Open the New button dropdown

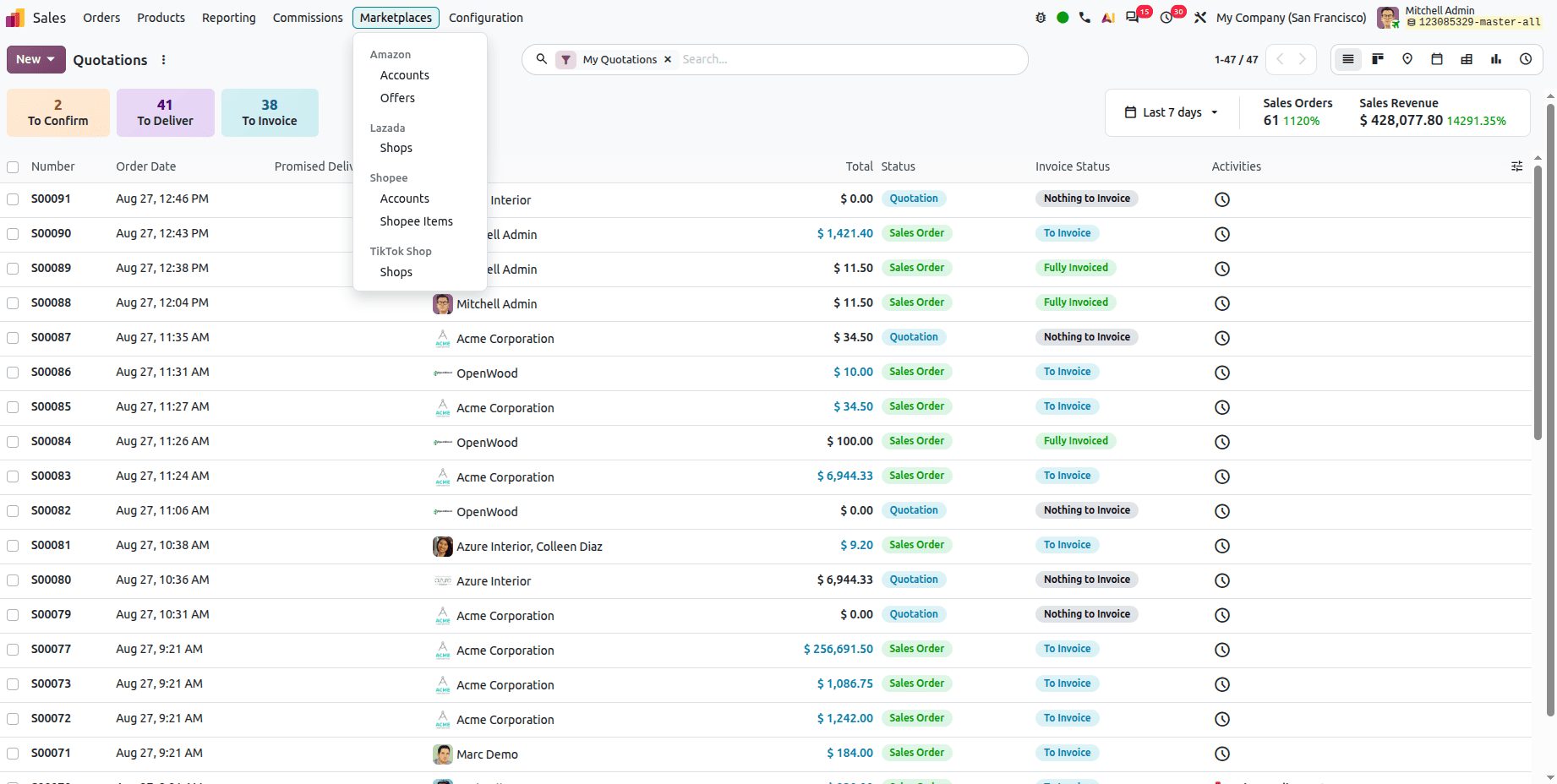36,59
